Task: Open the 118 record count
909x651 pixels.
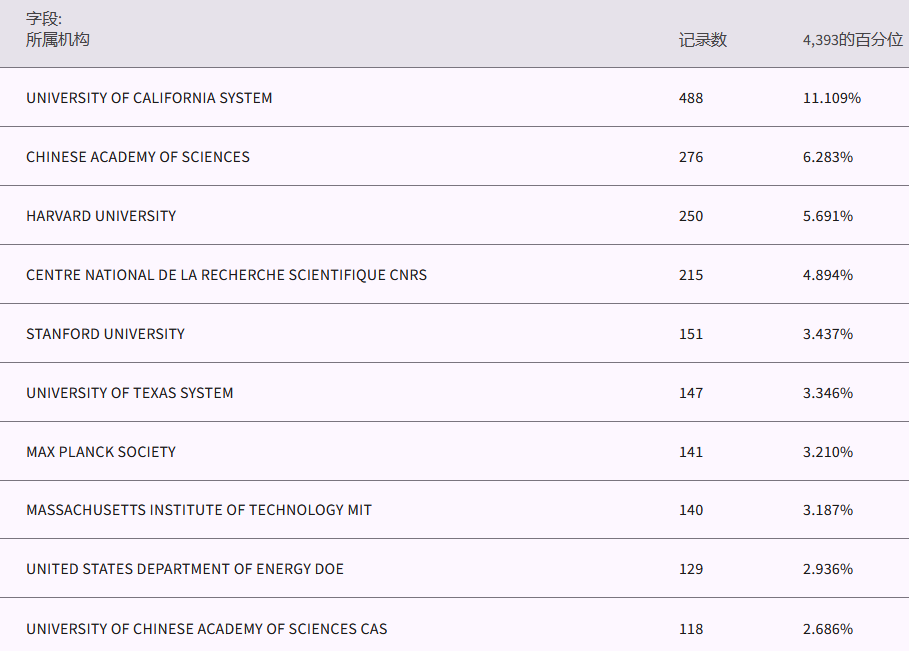Action: click(x=691, y=629)
